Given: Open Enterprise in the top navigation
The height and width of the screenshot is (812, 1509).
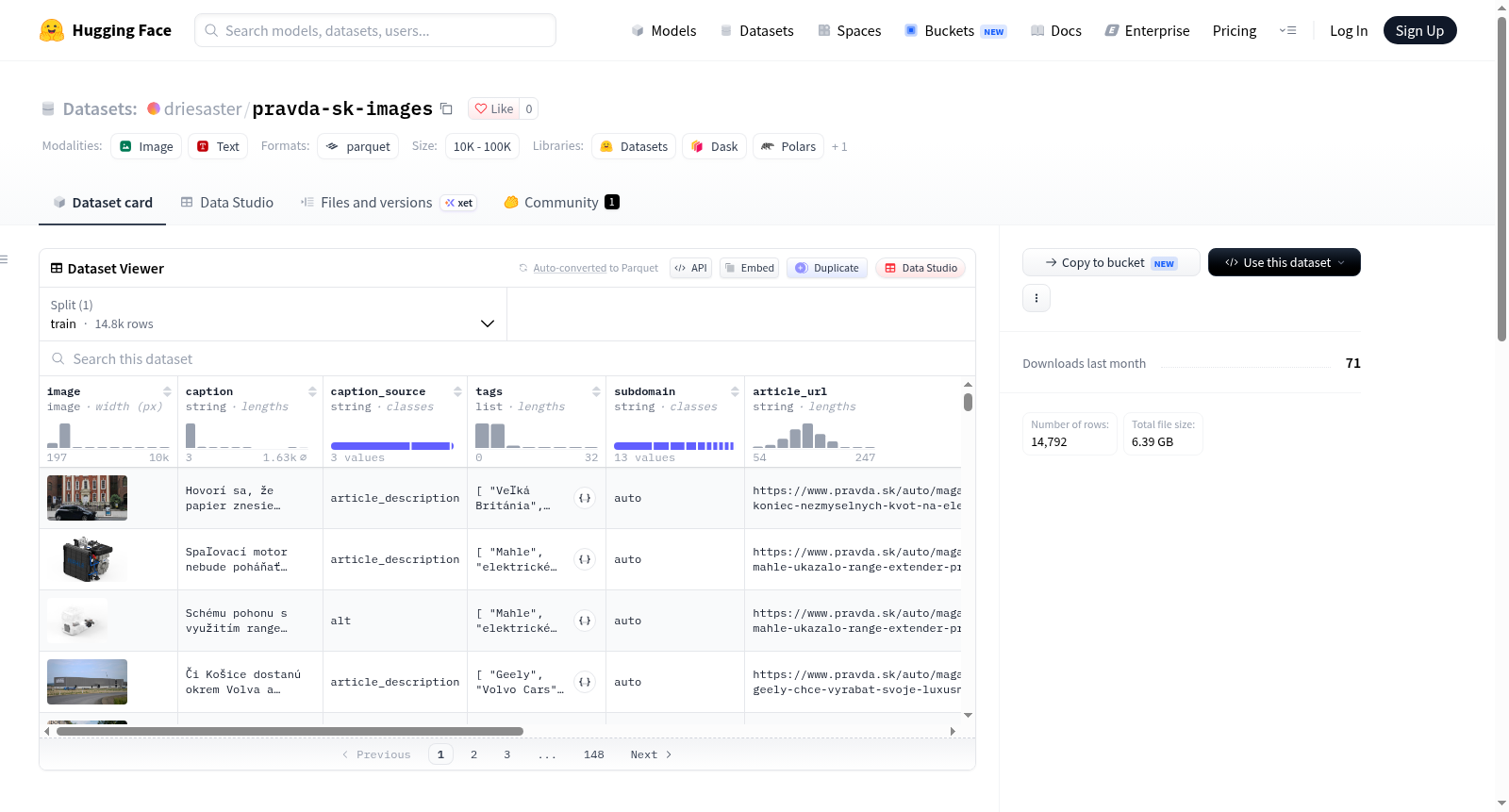Looking at the screenshot, I should (1147, 31).
